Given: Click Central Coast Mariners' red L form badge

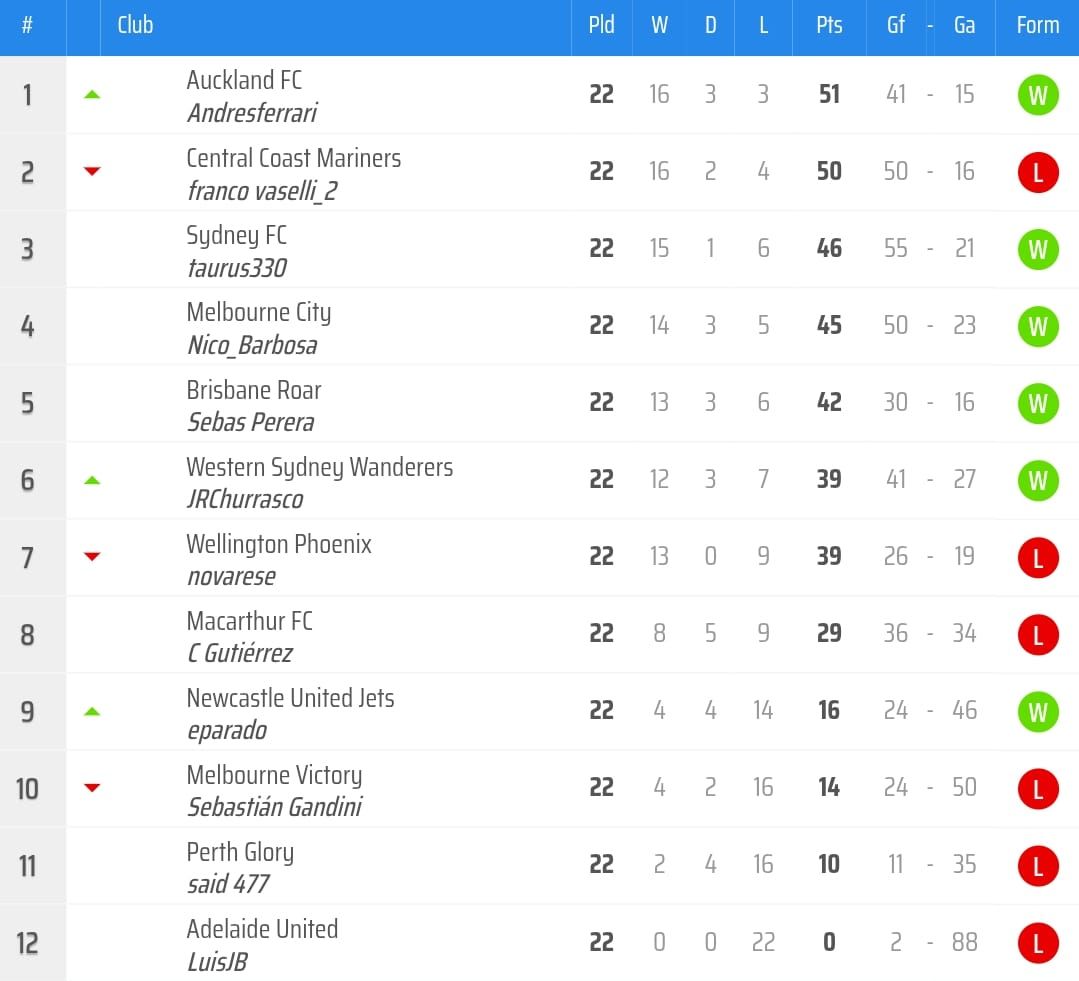Looking at the screenshot, I should pyautogui.click(x=1038, y=172).
